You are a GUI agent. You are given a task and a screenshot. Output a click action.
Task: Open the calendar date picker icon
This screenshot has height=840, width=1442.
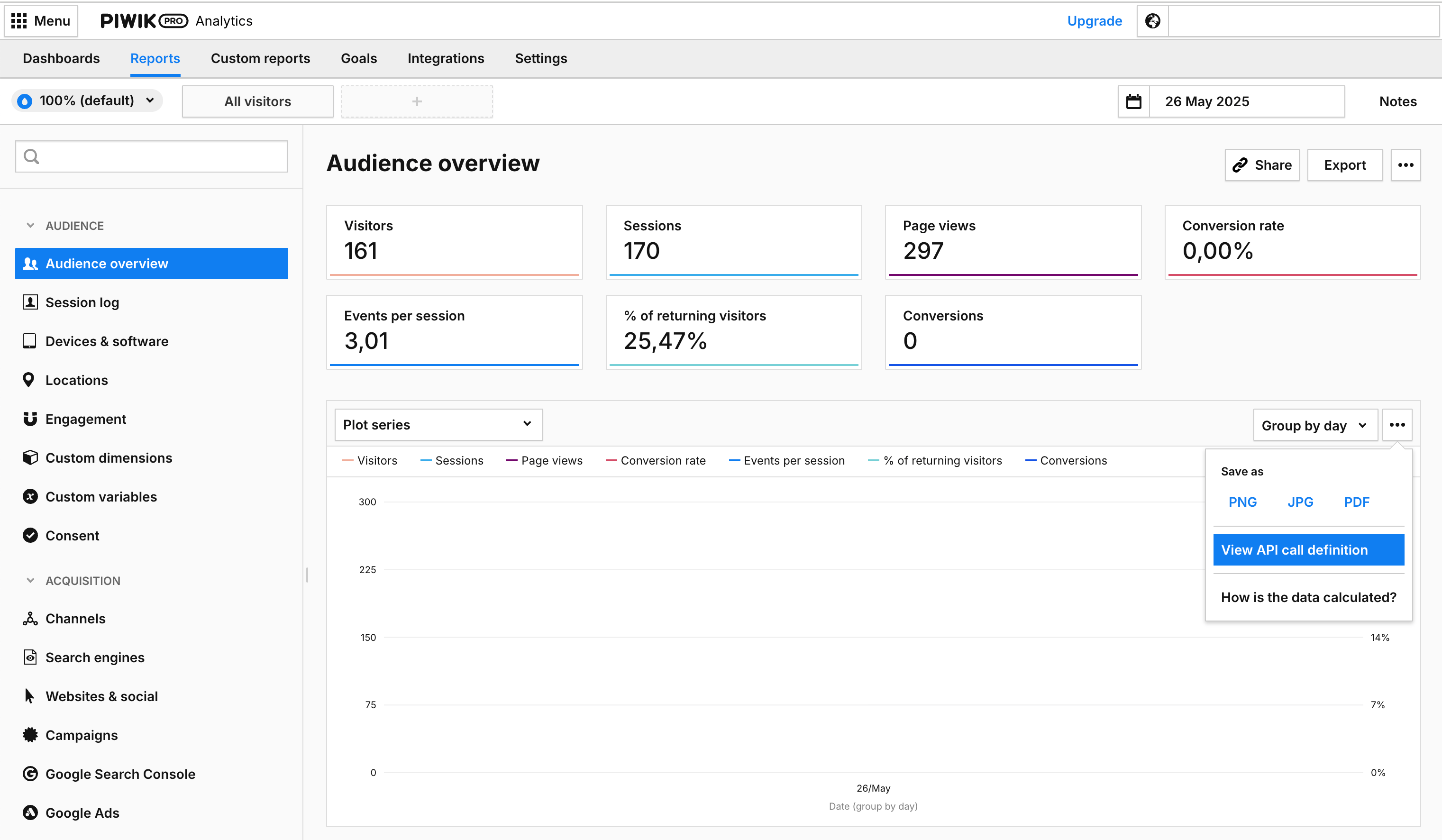1133,101
